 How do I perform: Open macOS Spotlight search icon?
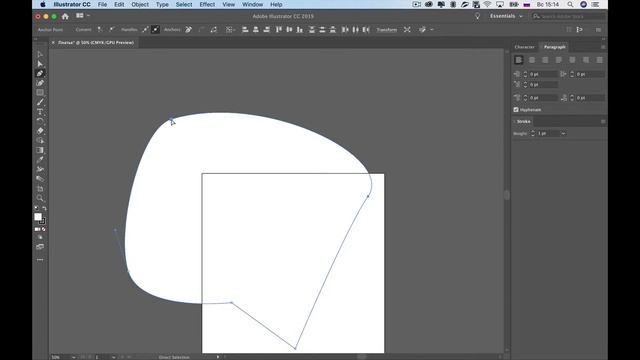(x=570, y=4)
